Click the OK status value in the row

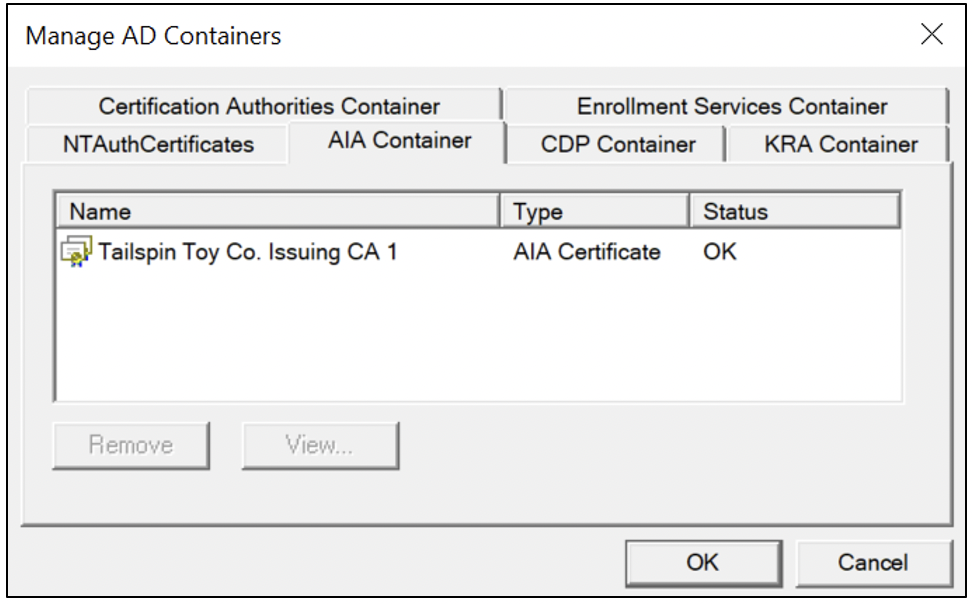pyautogui.click(x=720, y=252)
